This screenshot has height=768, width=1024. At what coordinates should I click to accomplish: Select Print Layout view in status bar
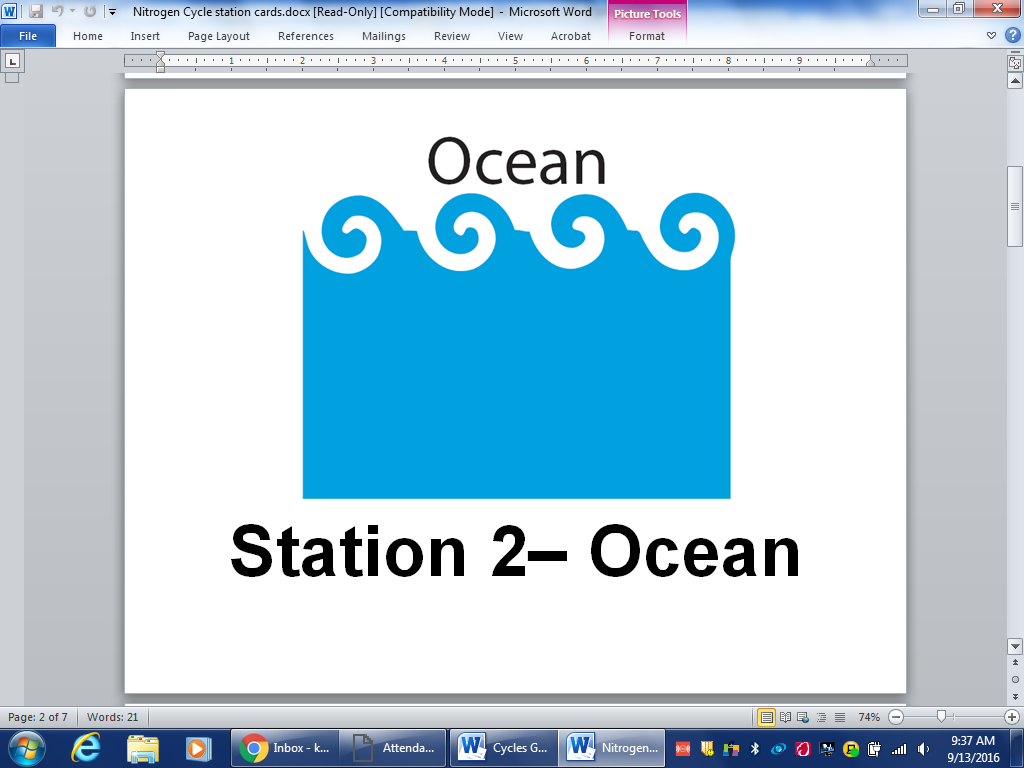tap(768, 717)
